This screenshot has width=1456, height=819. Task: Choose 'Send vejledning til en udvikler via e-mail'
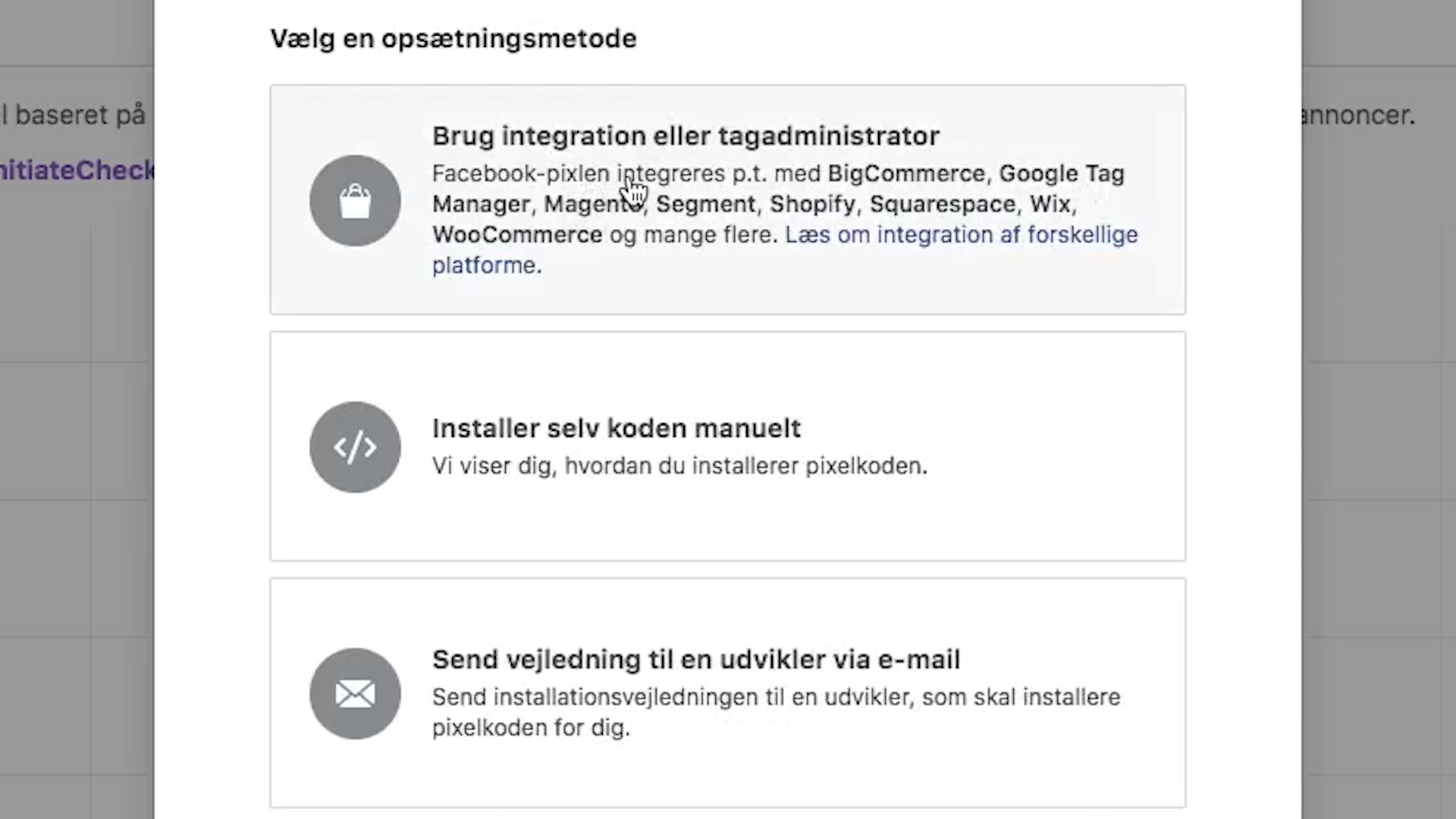point(695,660)
